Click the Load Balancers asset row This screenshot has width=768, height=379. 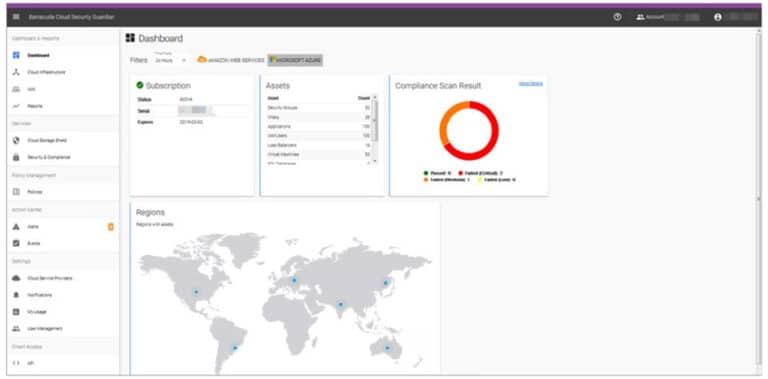tap(319, 145)
